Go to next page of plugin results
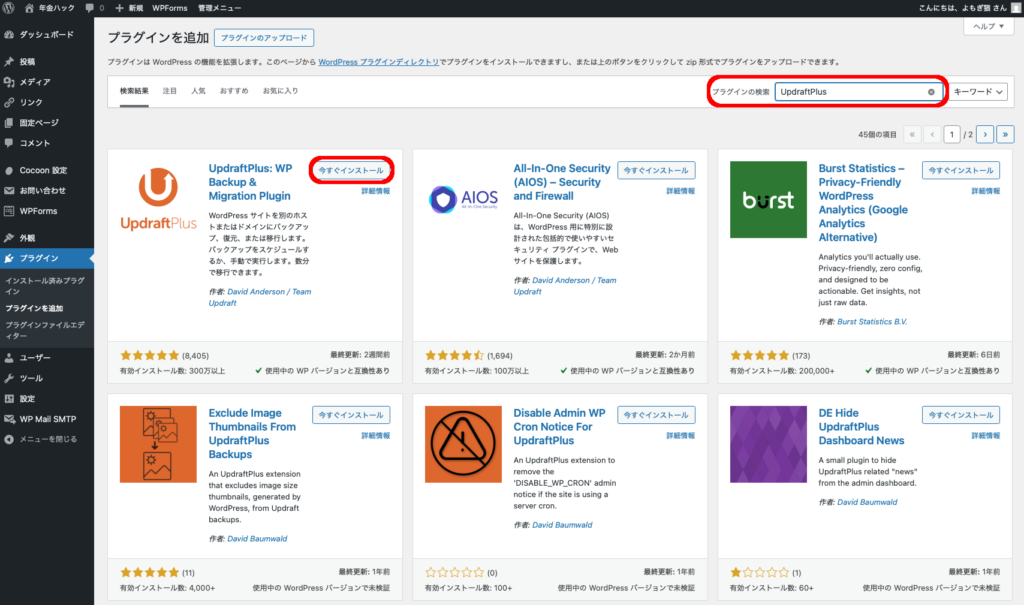The height and width of the screenshot is (605, 1024). point(985,133)
